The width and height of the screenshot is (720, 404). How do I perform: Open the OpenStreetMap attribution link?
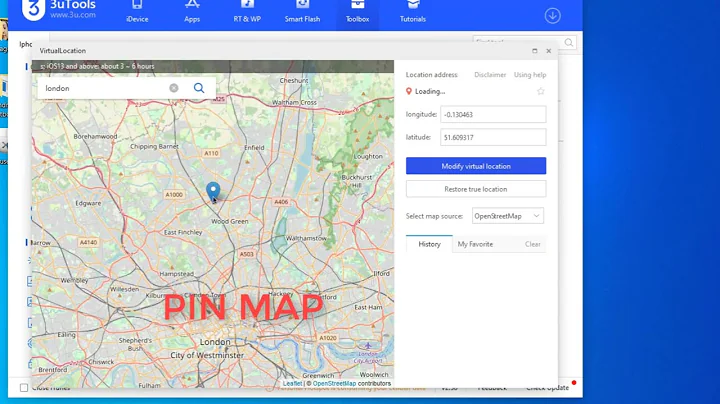pyautogui.click(x=334, y=383)
